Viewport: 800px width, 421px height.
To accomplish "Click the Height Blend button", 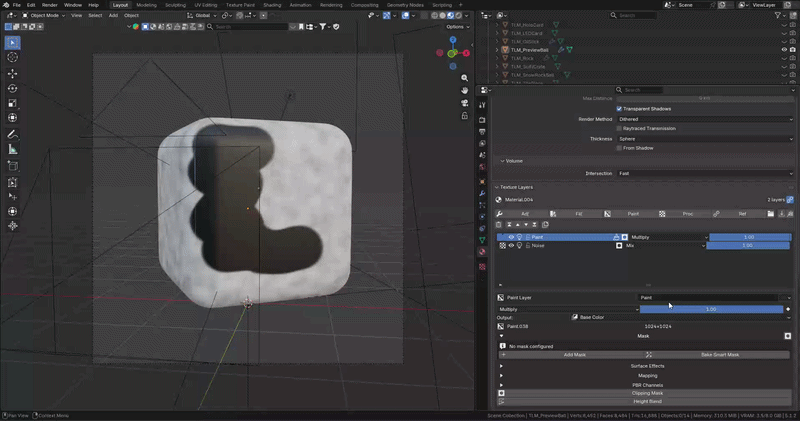I will click(645, 402).
